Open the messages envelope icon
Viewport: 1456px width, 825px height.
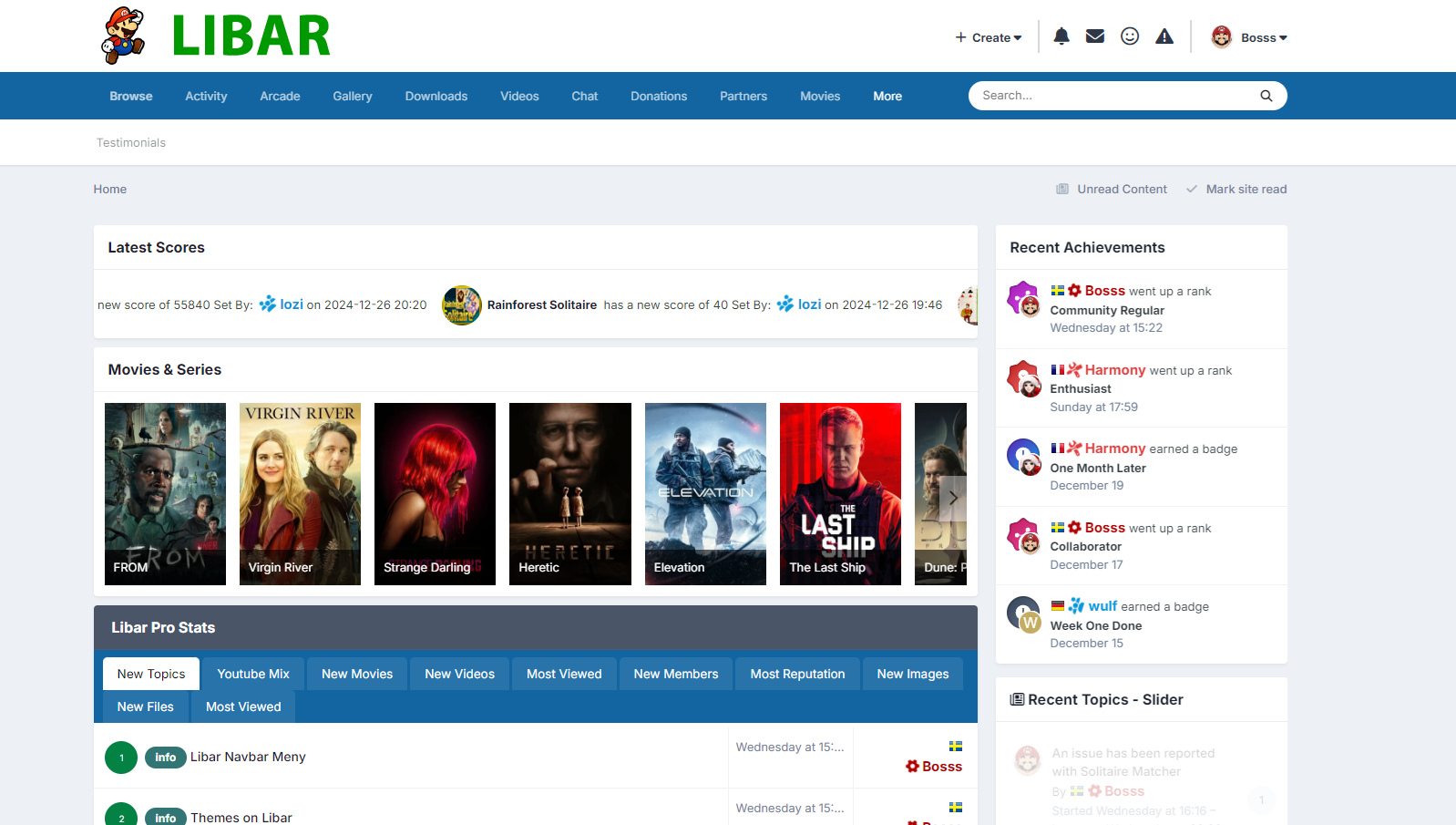pos(1095,36)
